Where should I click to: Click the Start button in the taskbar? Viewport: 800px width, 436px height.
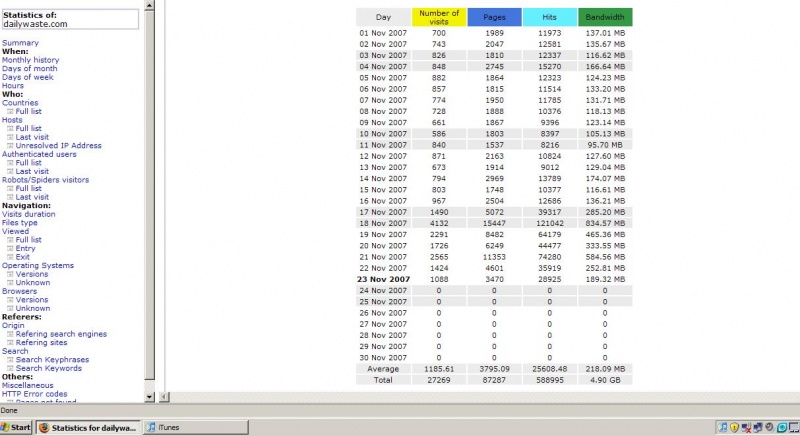(17, 428)
